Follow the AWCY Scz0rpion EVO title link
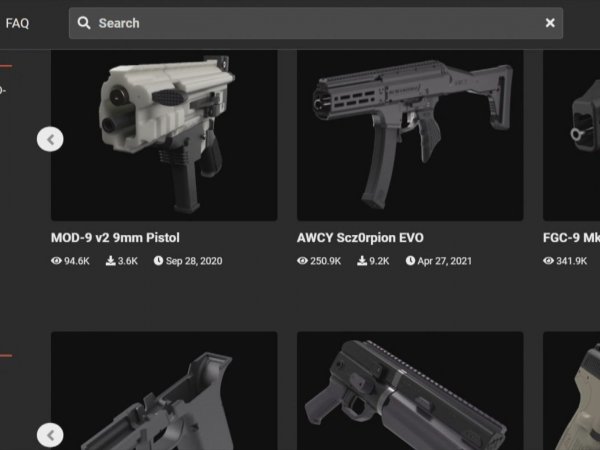This screenshot has height=450, width=600. click(360, 238)
